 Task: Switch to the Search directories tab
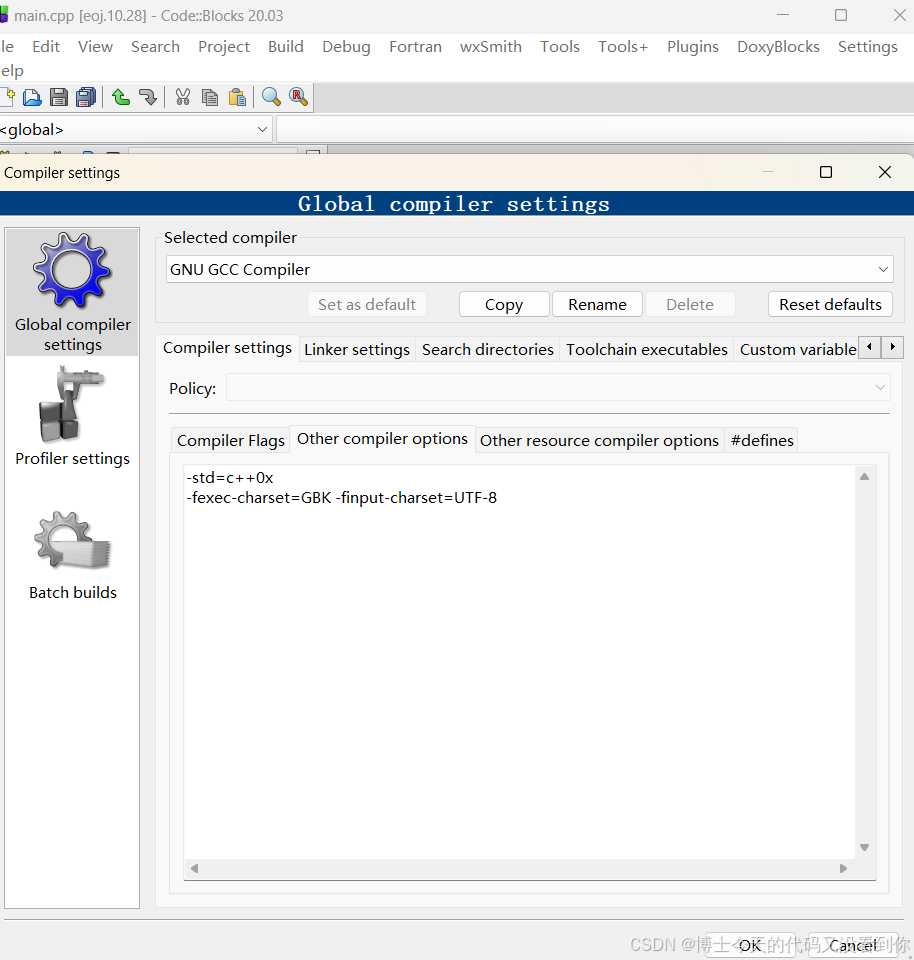488,350
